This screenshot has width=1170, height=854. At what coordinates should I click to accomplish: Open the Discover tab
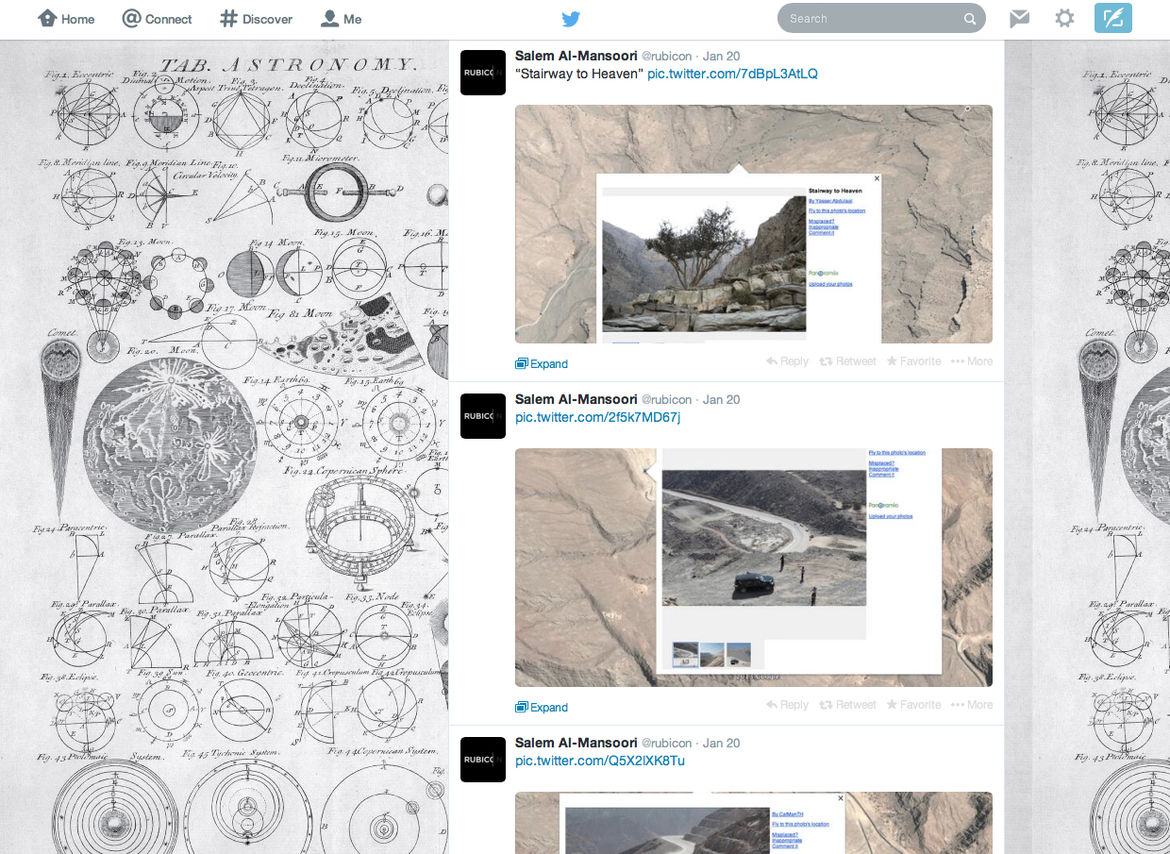point(256,19)
